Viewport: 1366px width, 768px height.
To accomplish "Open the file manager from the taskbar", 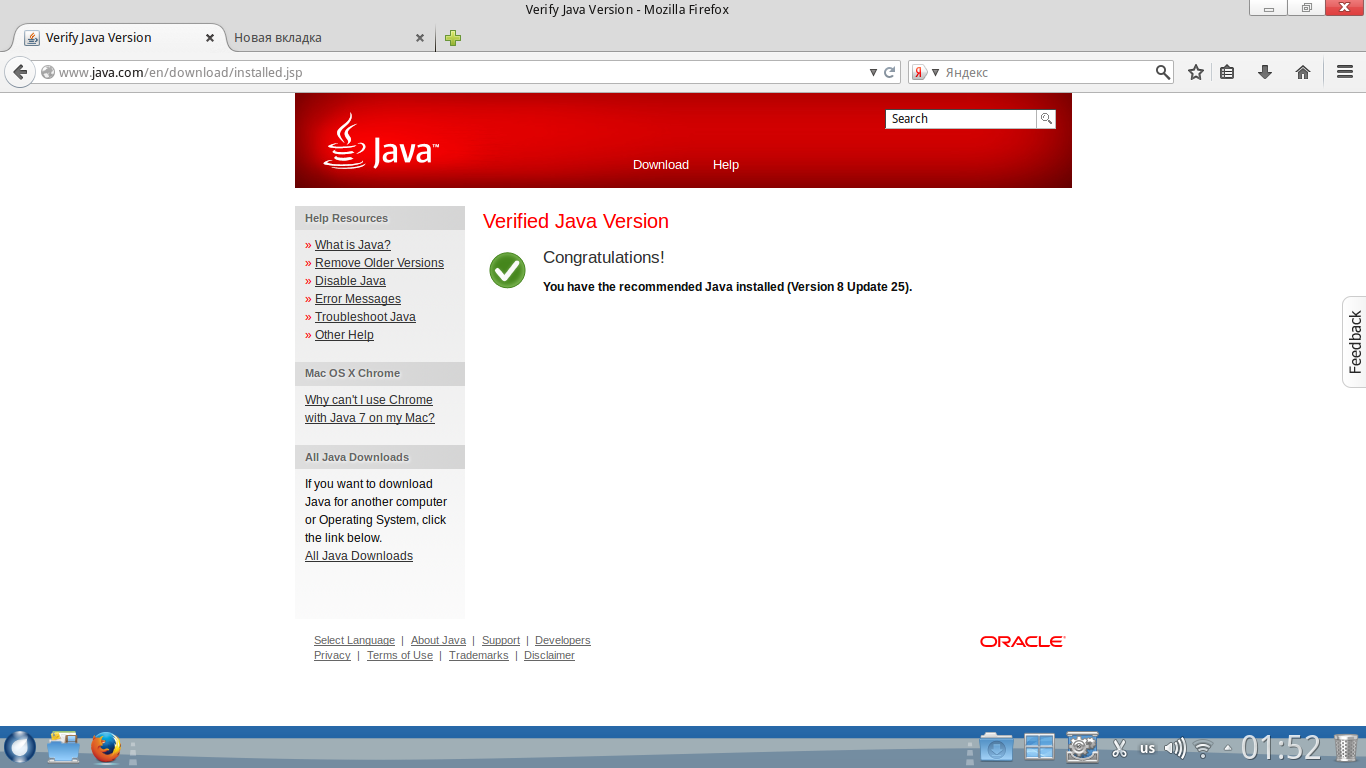I will [63, 747].
